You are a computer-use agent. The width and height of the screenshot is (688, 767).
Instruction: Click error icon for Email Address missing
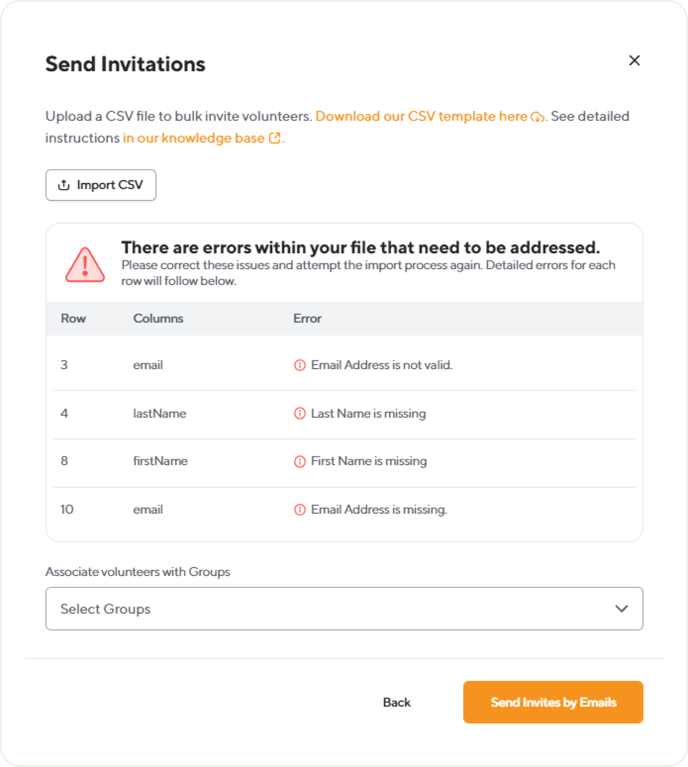[x=299, y=510]
